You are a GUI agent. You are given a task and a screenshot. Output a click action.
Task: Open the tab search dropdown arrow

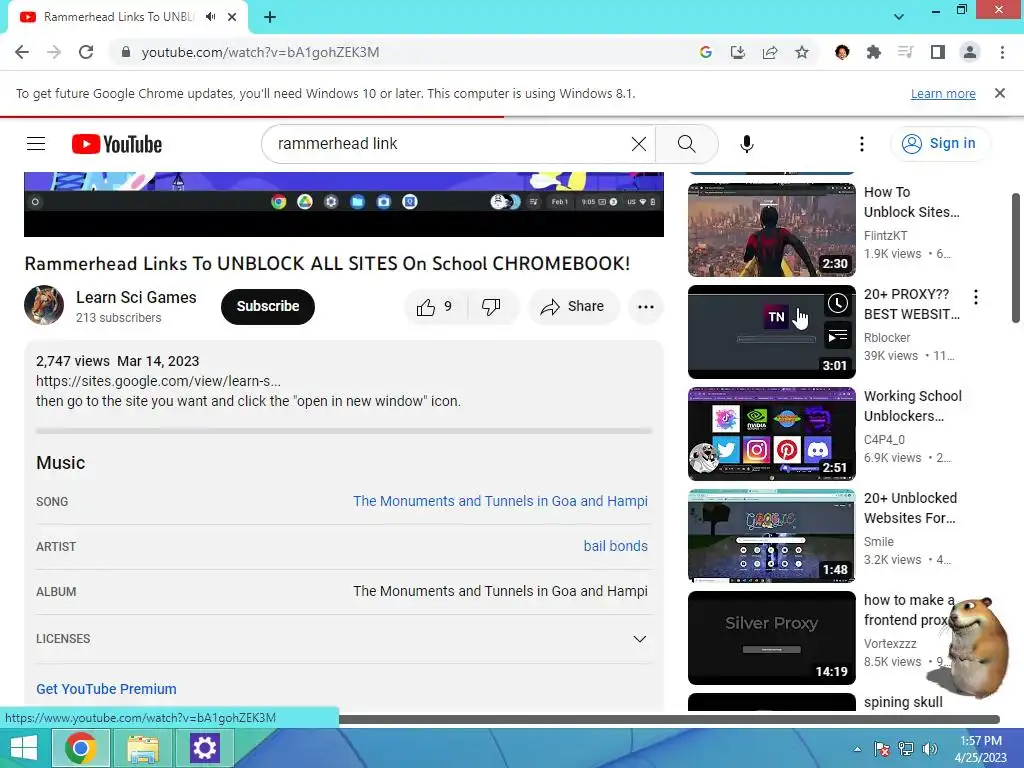click(x=899, y=17)
